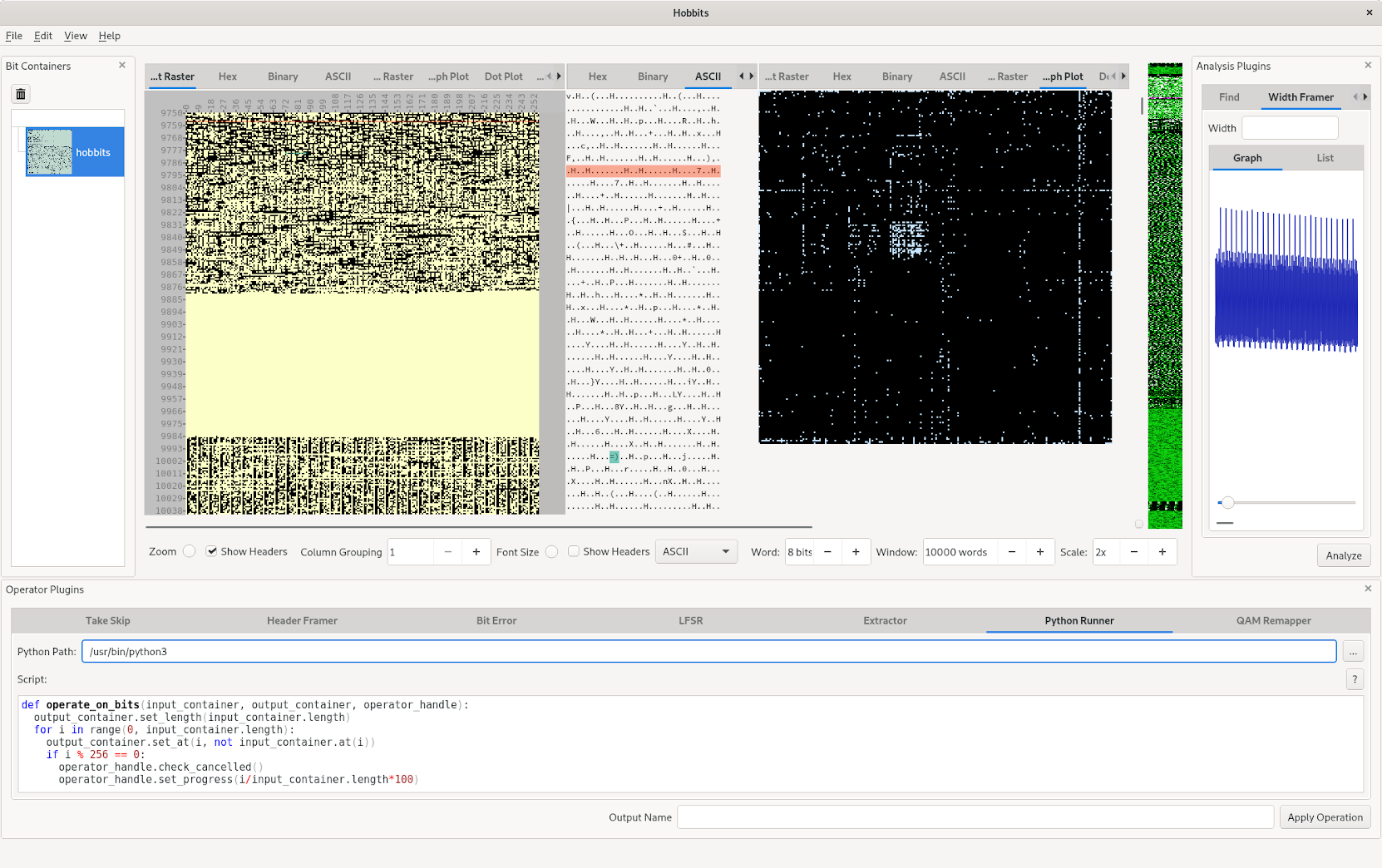Open the Header Framer operator tab
The image size is (1382, 868).
(x=303, y=621)
